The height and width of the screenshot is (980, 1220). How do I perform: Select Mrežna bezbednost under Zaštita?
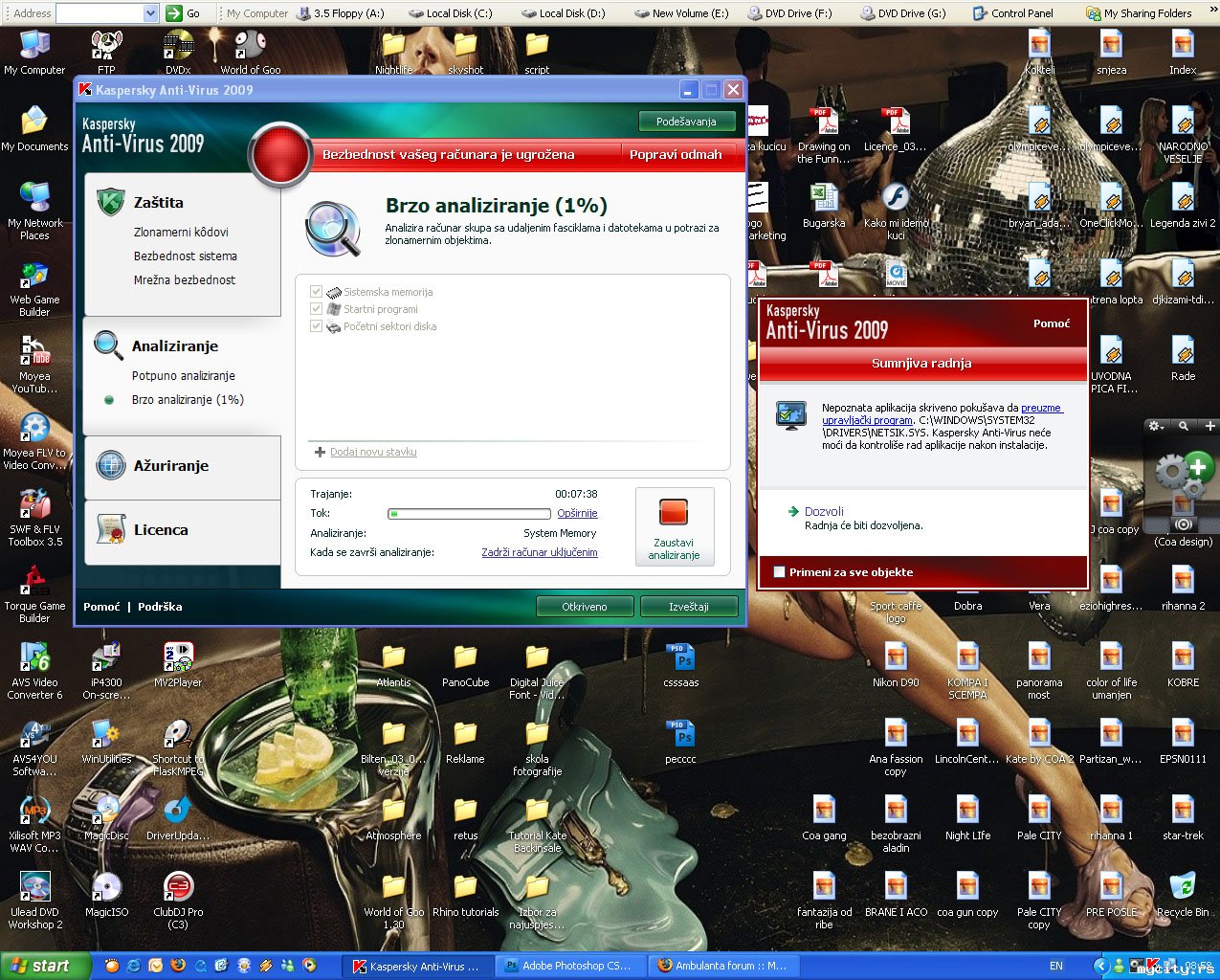tap(185, 279)
